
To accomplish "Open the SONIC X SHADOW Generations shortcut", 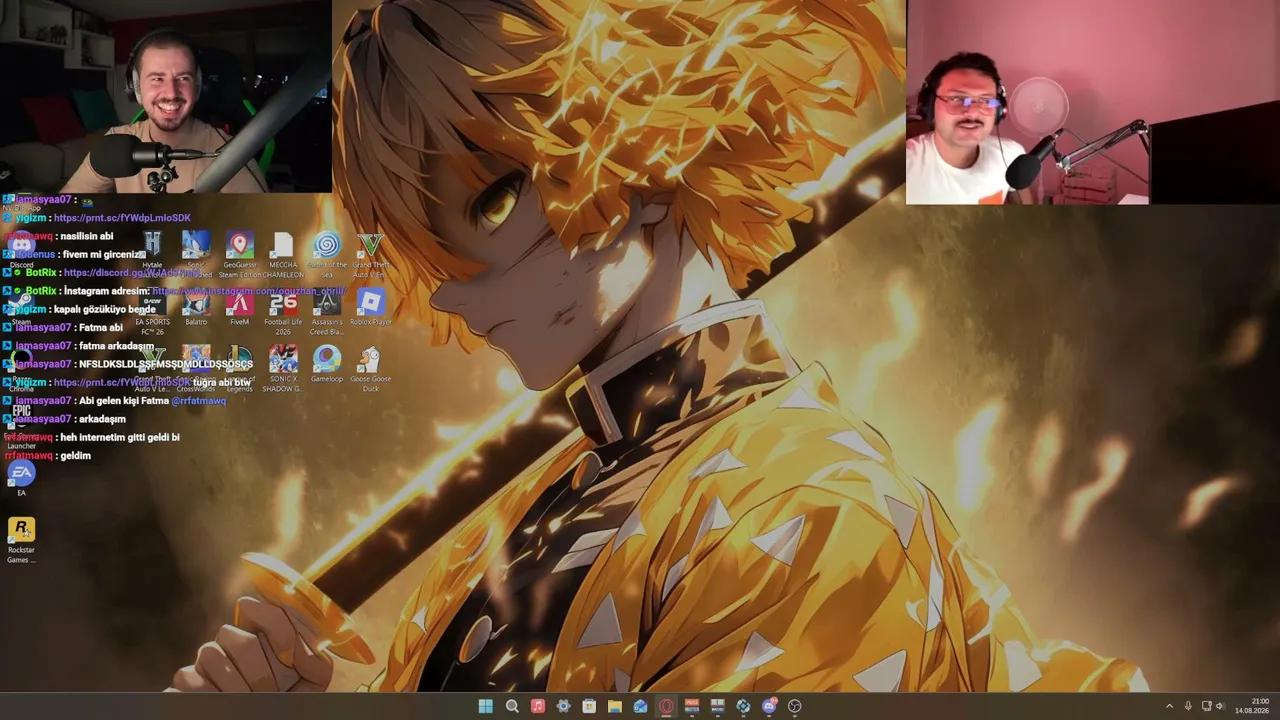I will tap(283, 369).
